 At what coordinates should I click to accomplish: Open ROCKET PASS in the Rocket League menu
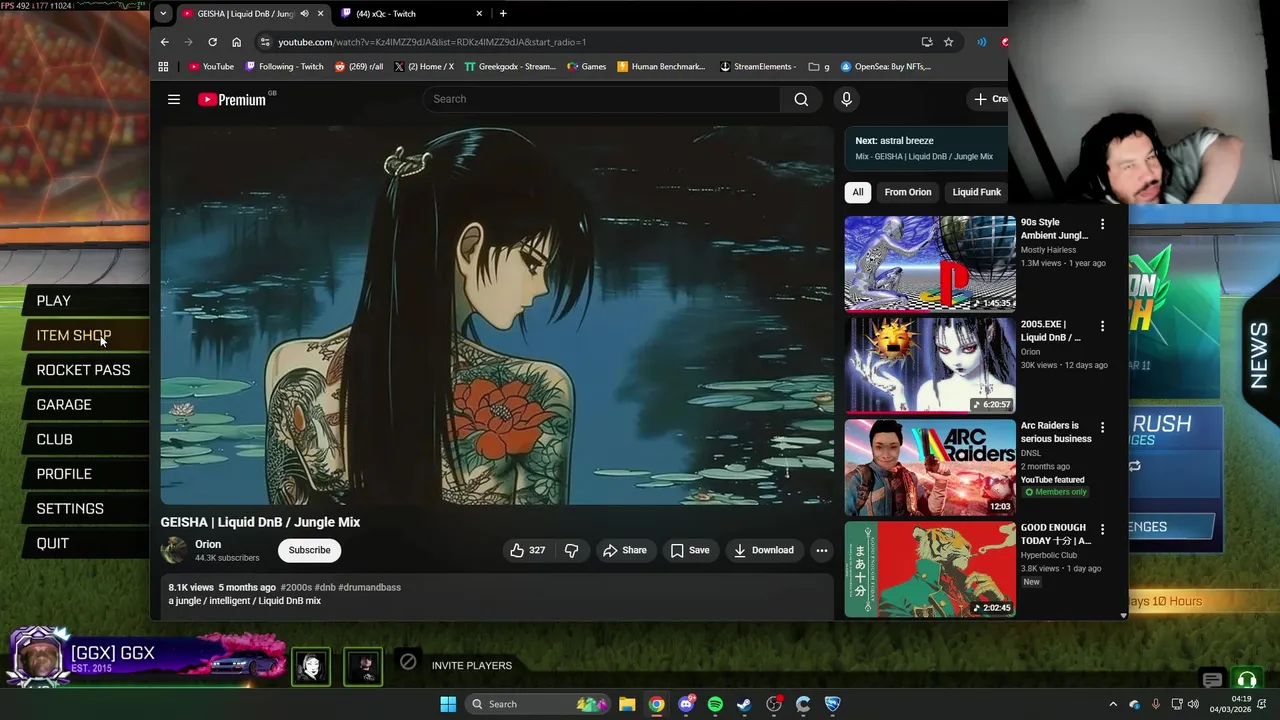tap(83, 370)
